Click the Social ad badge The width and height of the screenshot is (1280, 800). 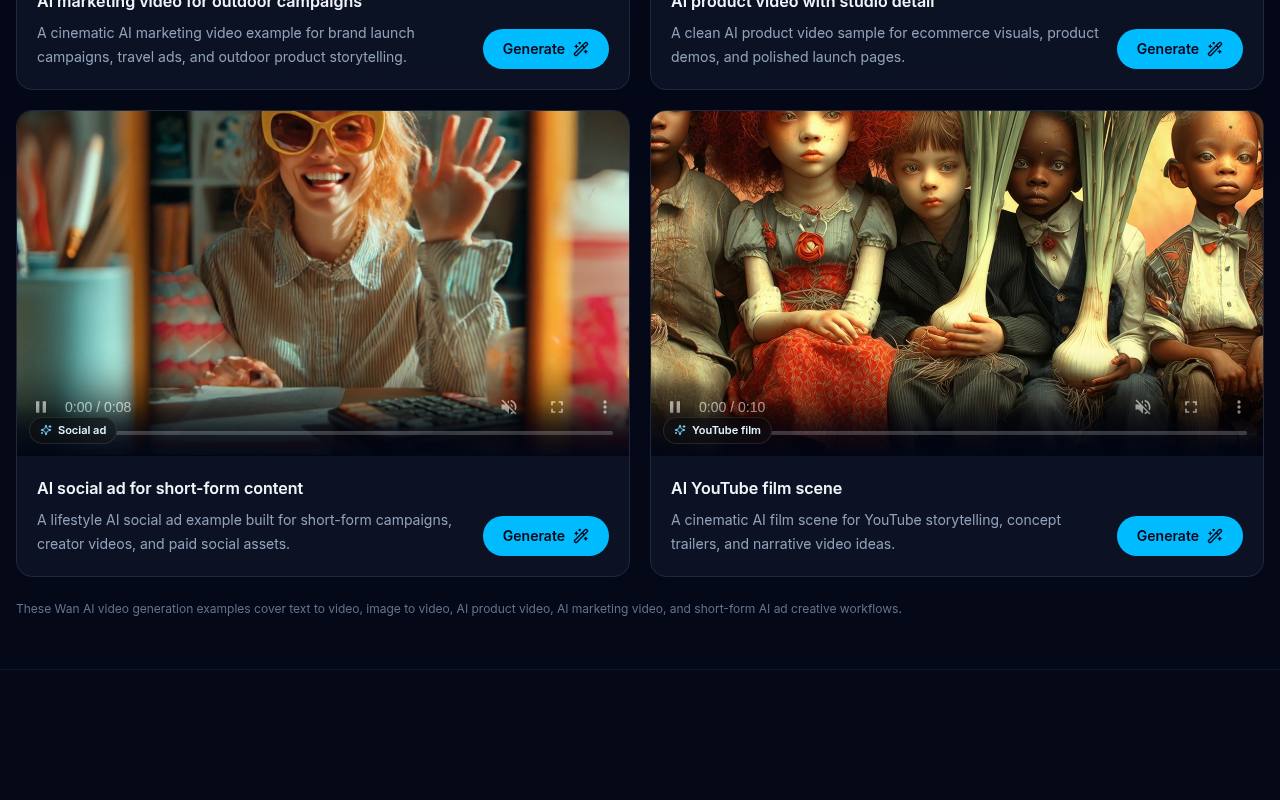tap(73, 430)
